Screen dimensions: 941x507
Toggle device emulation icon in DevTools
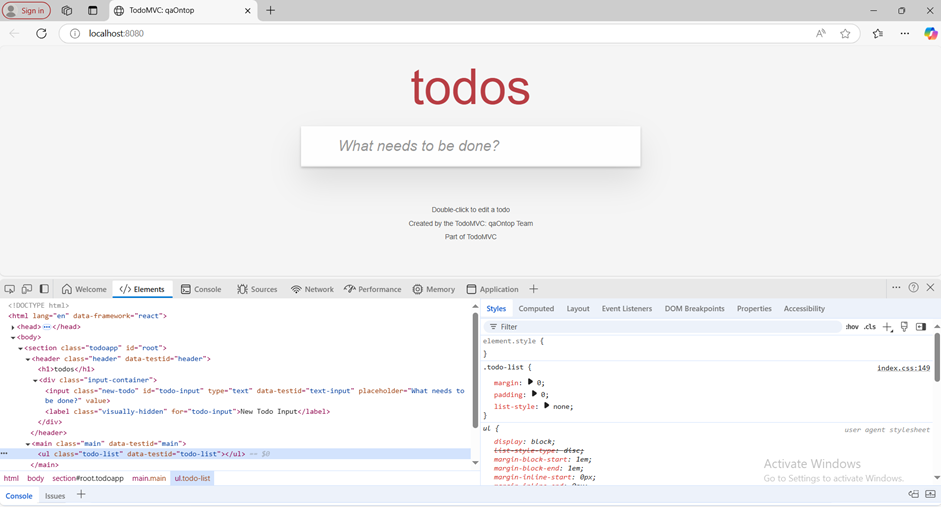coord(27,289)
